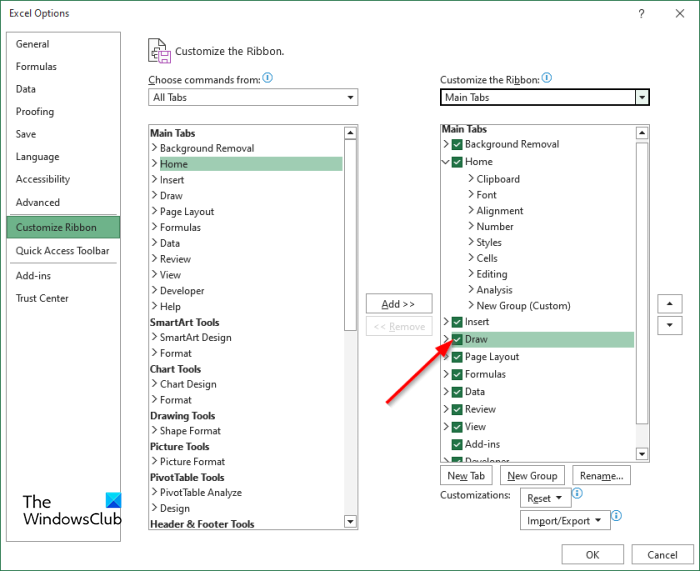Click the New Group button
The image size is (700, 571).
tap(532, 476)
